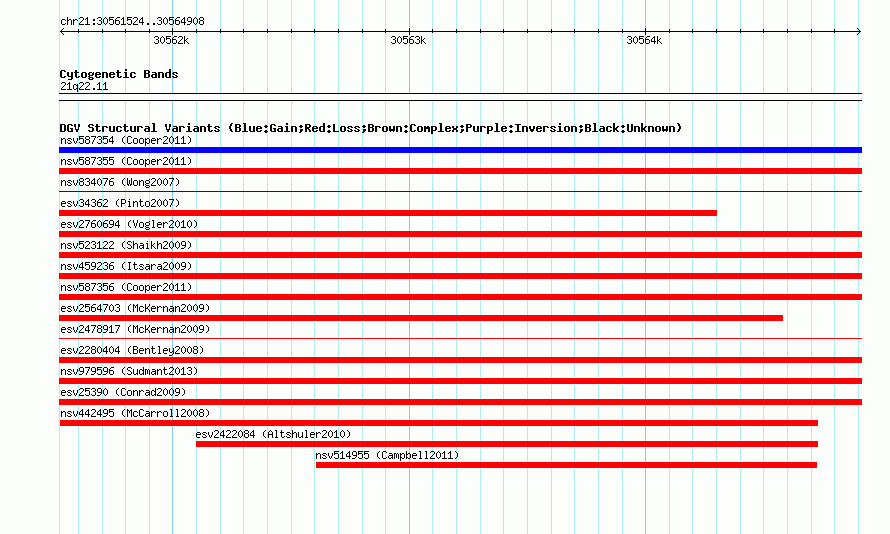This screenshot has width=890, height=534.
Task: Open nsv514955 (Campbell2011) label
Action: (x=387, y=455)
